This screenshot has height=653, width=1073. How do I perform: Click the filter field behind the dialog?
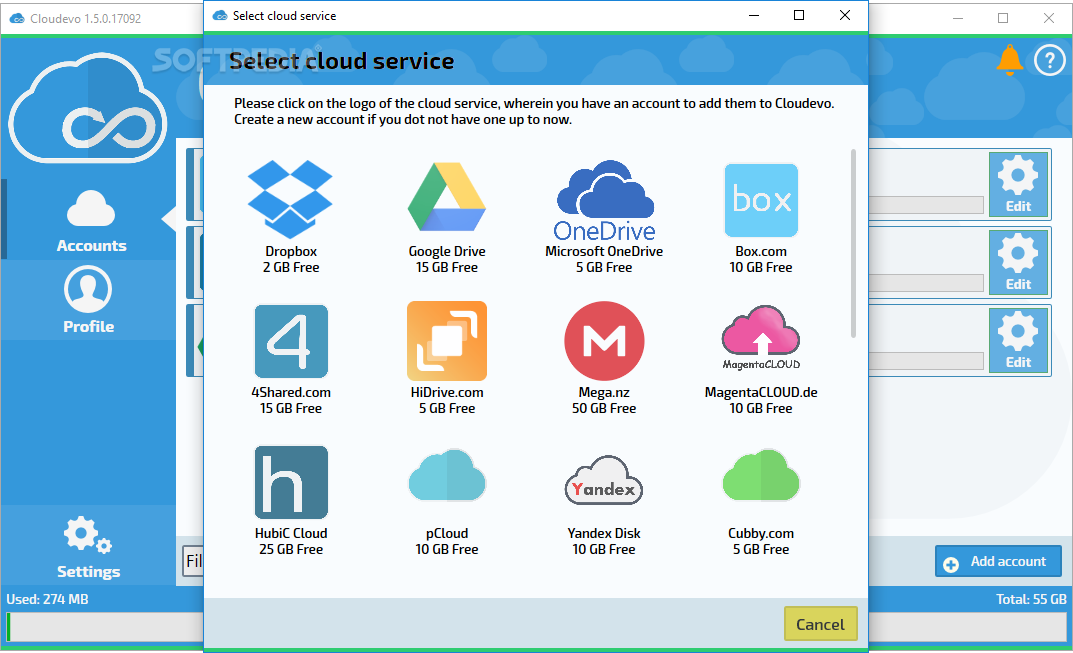click(193, 561)
